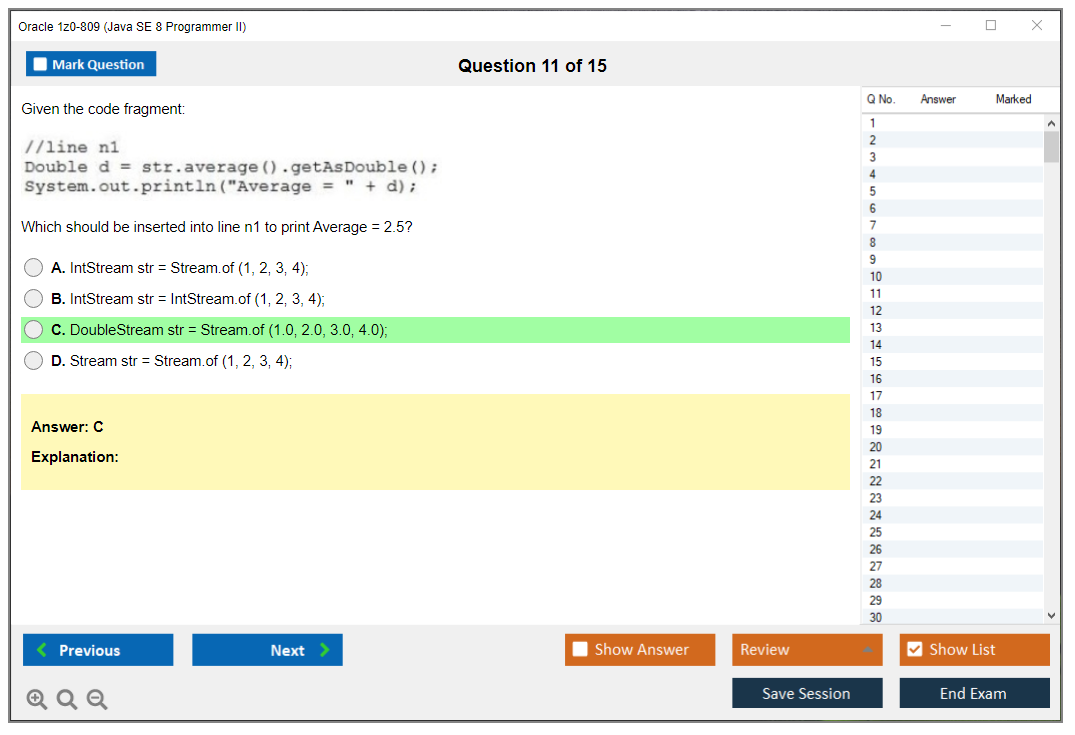Screen dimensions: 1075x735
Task: Click the Next button
Action: pos(267,650)
